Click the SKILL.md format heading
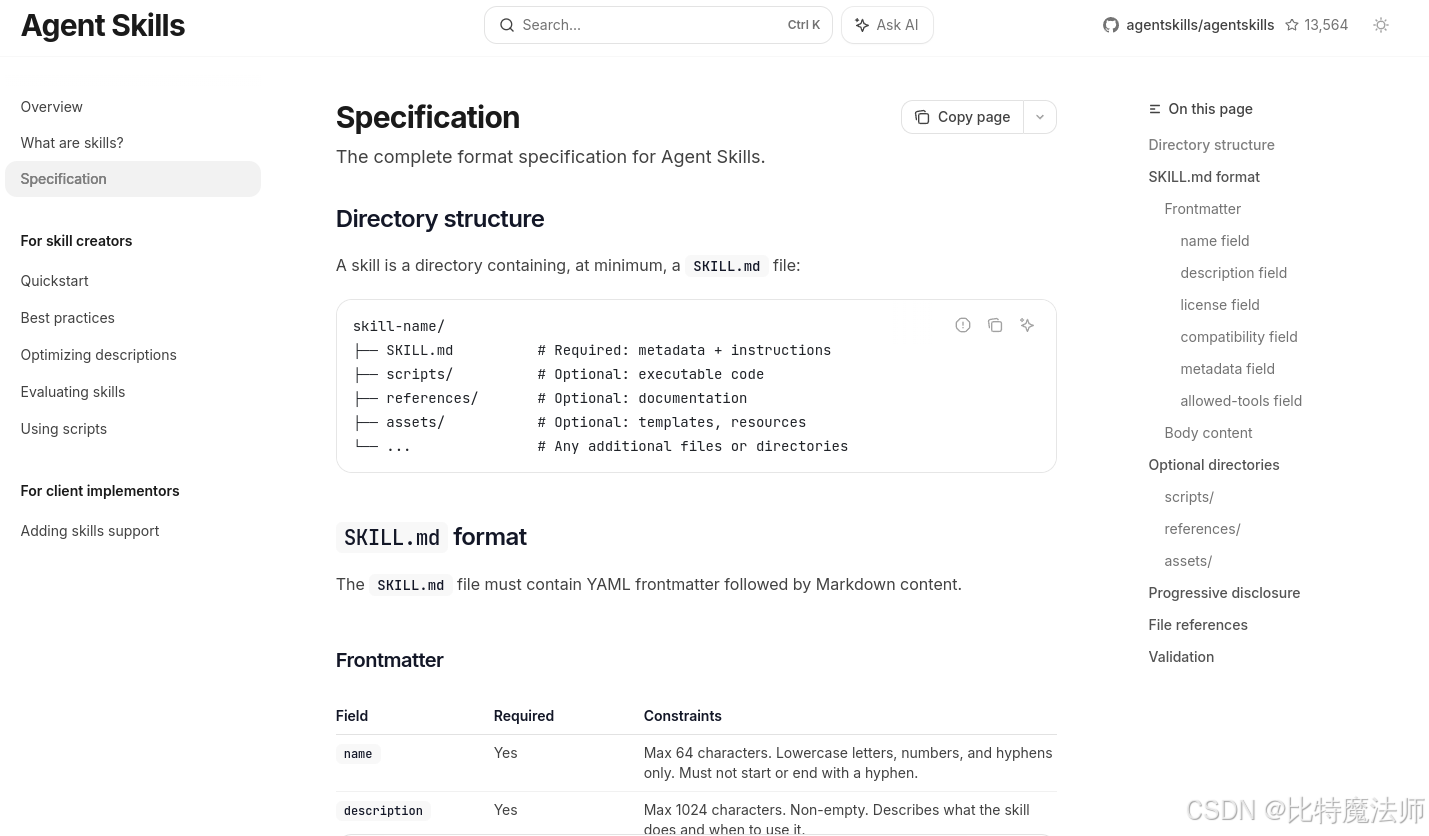This screenshot has width=1429, height=836. tap(431, 537)
